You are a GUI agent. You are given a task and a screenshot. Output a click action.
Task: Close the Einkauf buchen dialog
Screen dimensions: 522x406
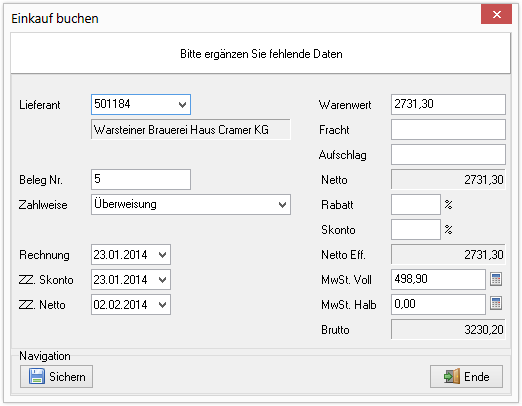pos(496,14)
